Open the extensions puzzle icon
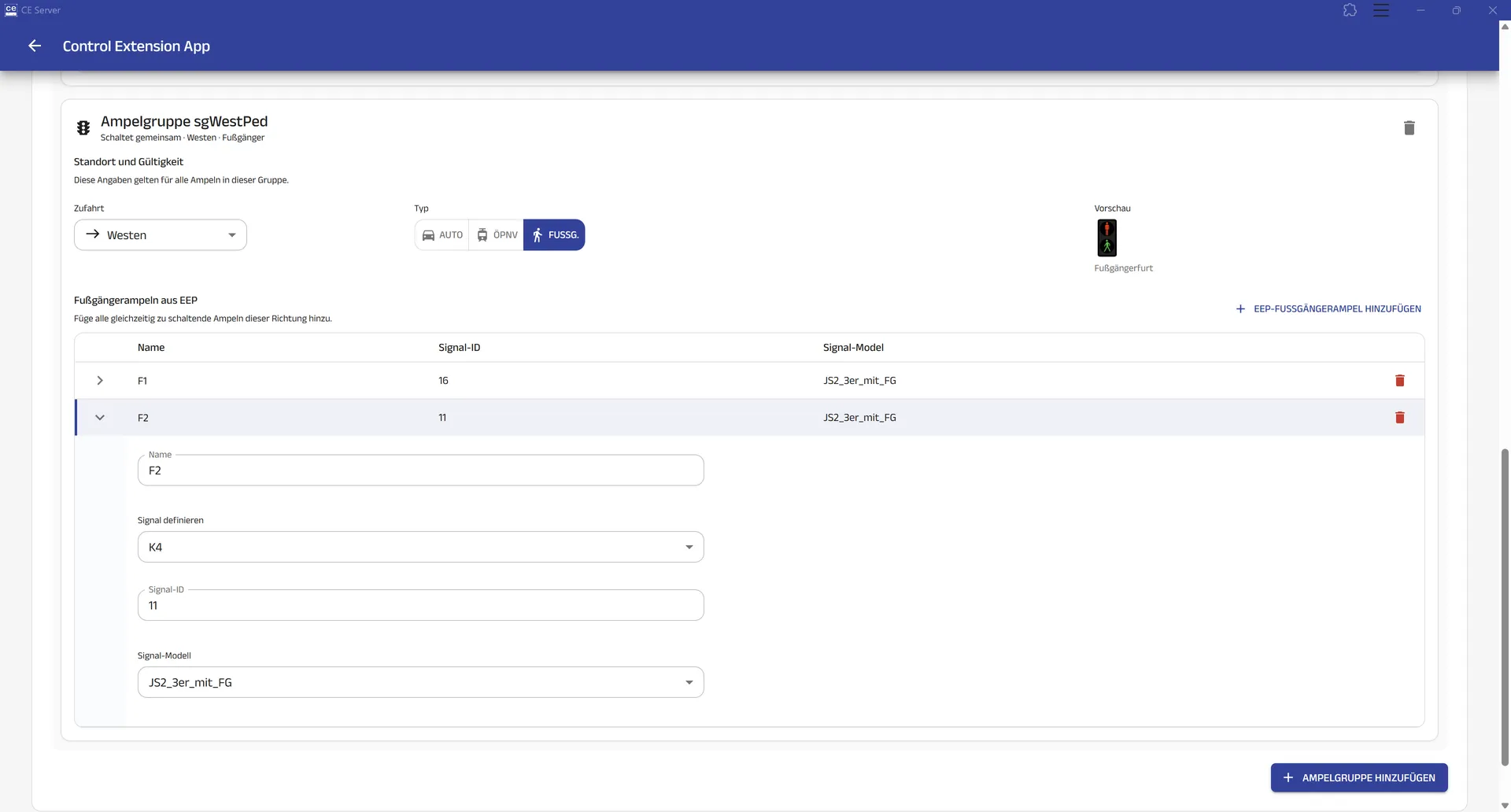Screen dimensions: 1511x812 click(x=1350, y=10)
